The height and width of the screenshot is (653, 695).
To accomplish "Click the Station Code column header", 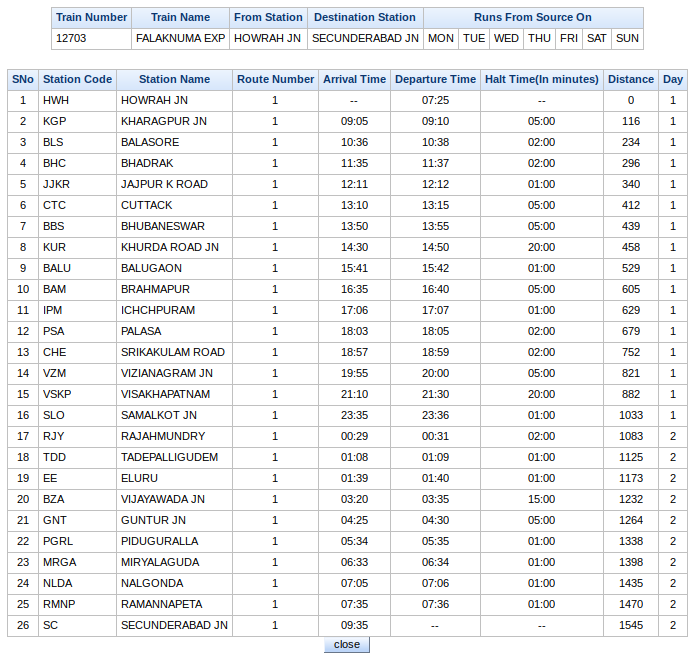I will 78,79.
